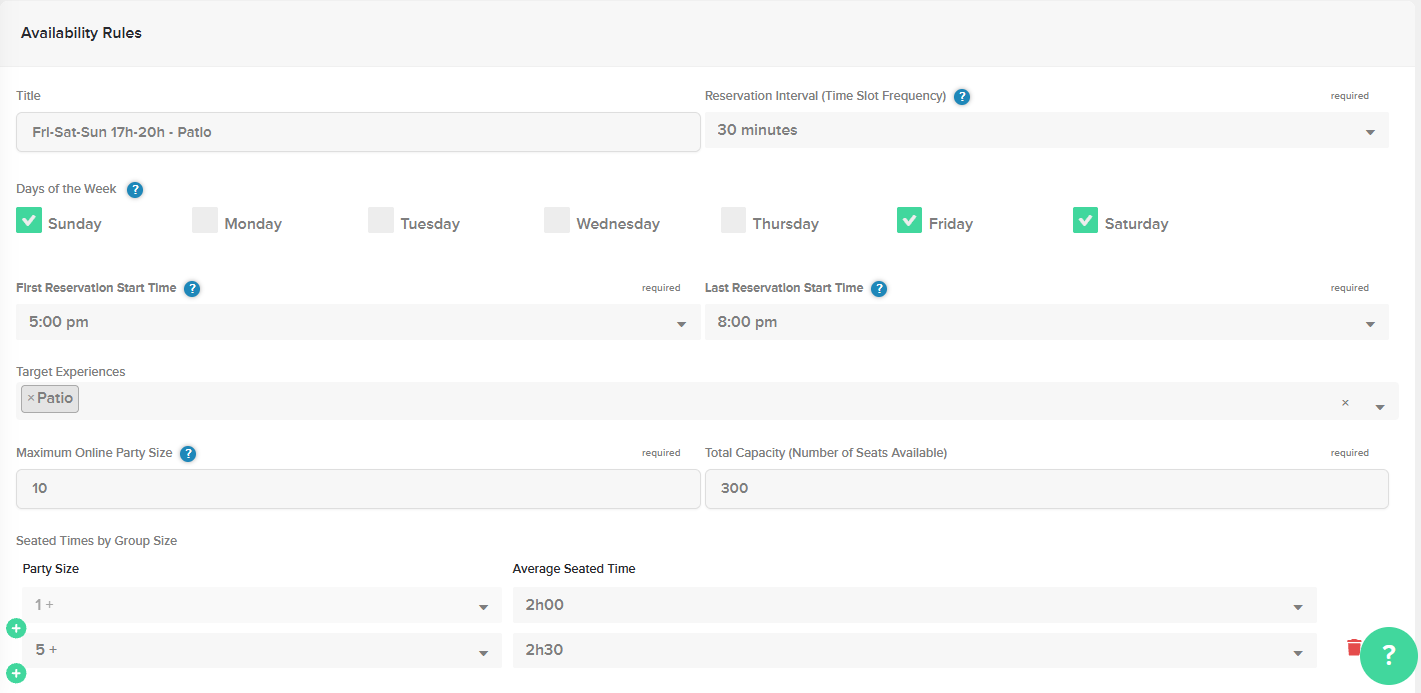1421x693 pixels.
Task: Click the Days of the Week help icon
Action: [135, 189]
